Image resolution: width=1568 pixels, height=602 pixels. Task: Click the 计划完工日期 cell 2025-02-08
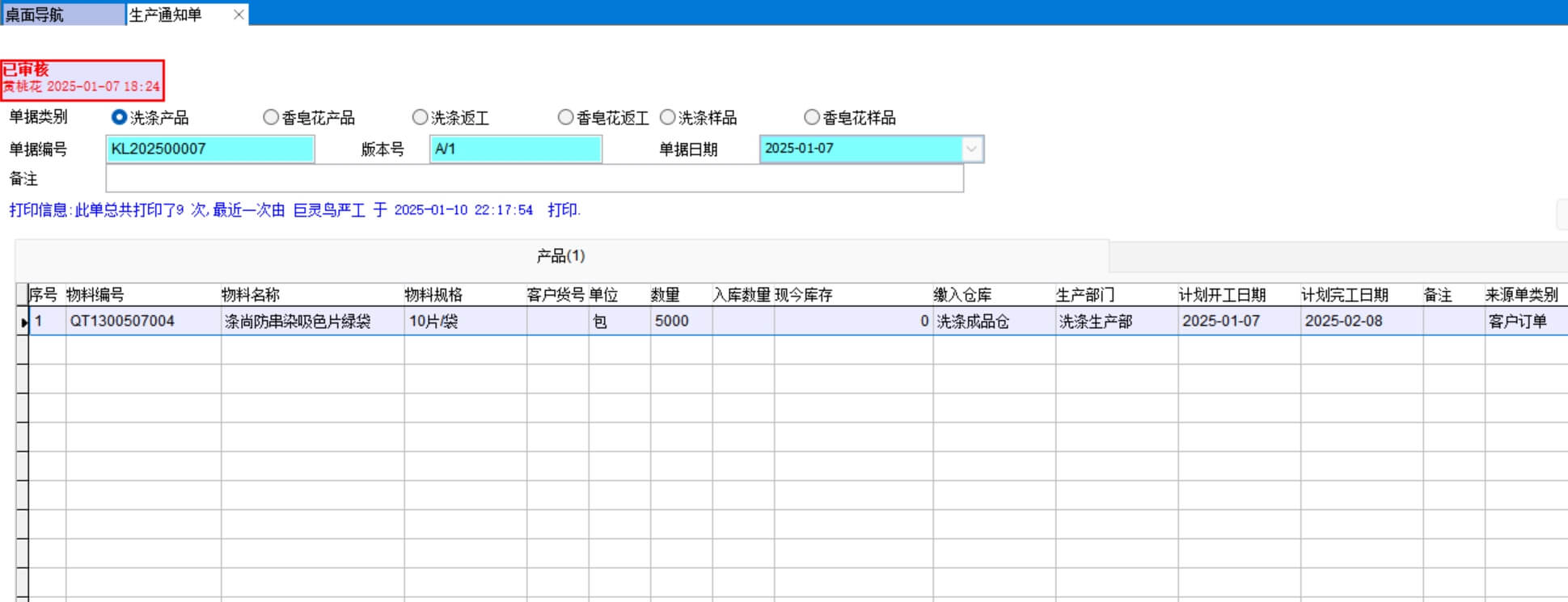(1360, 322)
